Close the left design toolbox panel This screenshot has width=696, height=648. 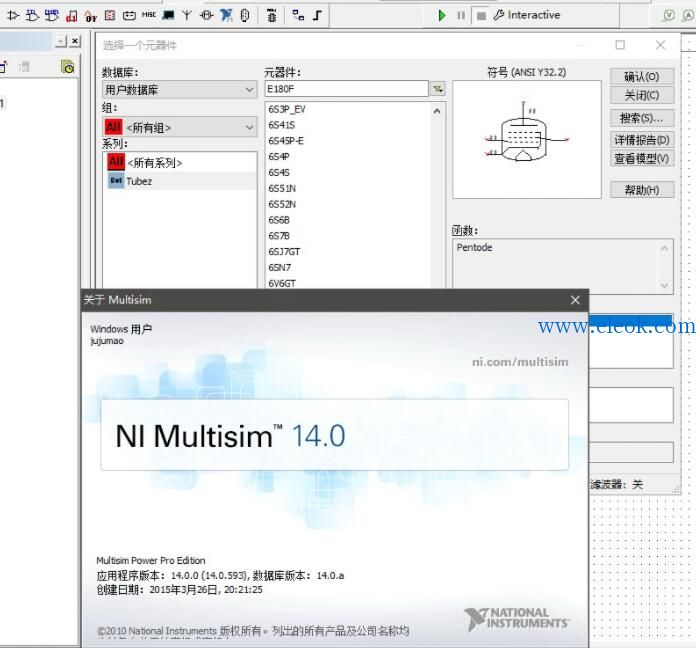pyautogui.click(x=75, y=41)
